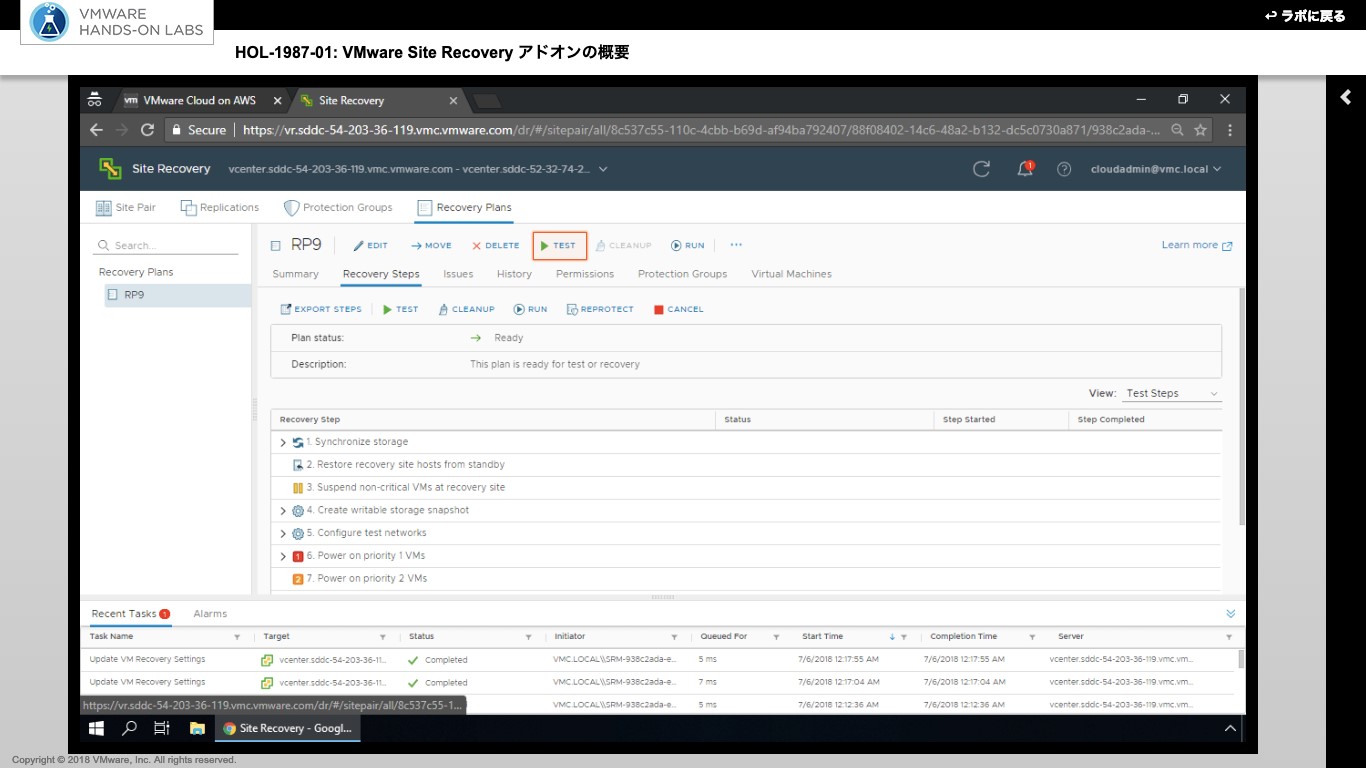
Task: Select RP9 in Recovery Plans tree
Action: click(177, 295)
